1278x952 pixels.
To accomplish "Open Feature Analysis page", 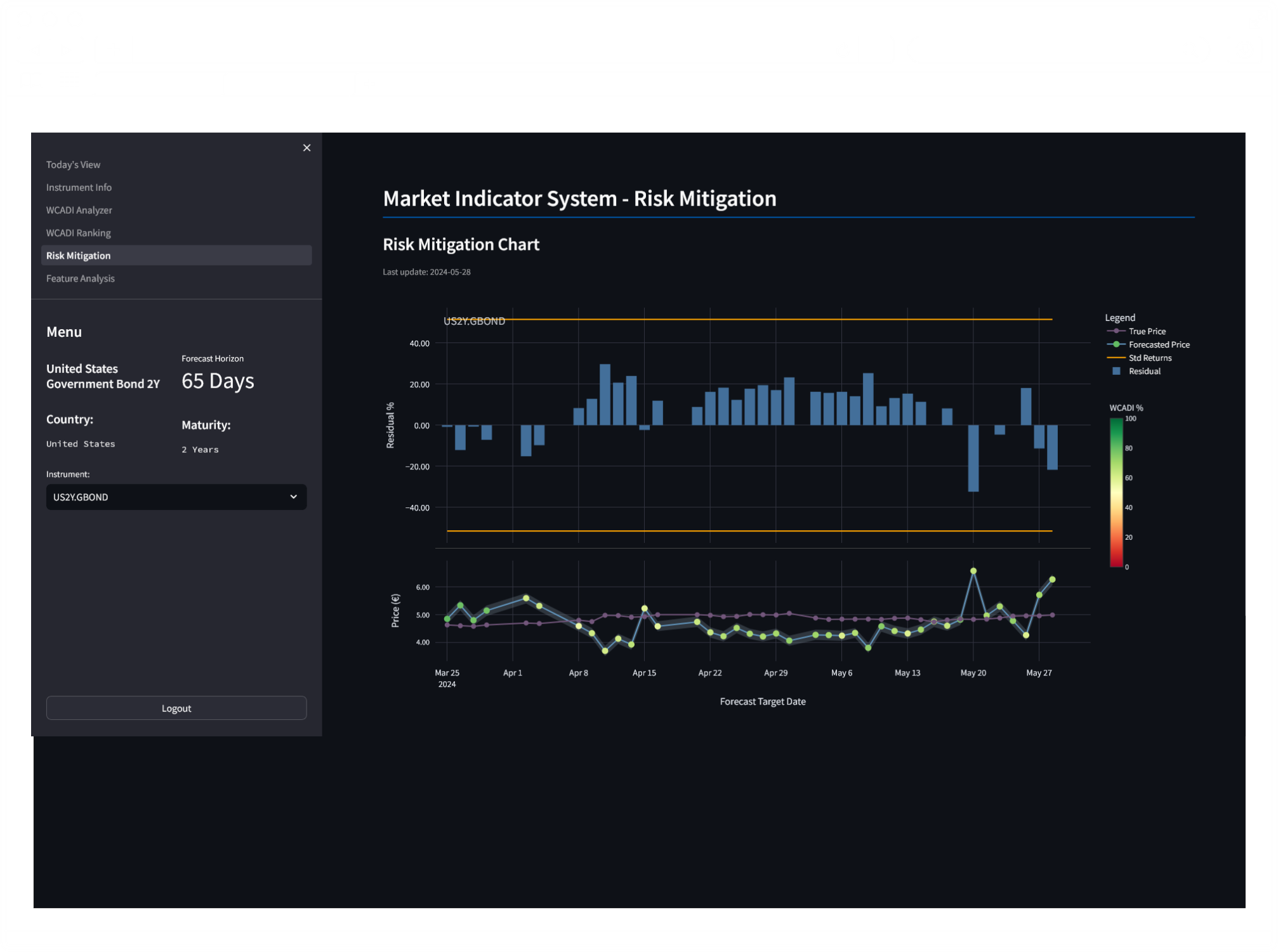I will pos(80,278).
